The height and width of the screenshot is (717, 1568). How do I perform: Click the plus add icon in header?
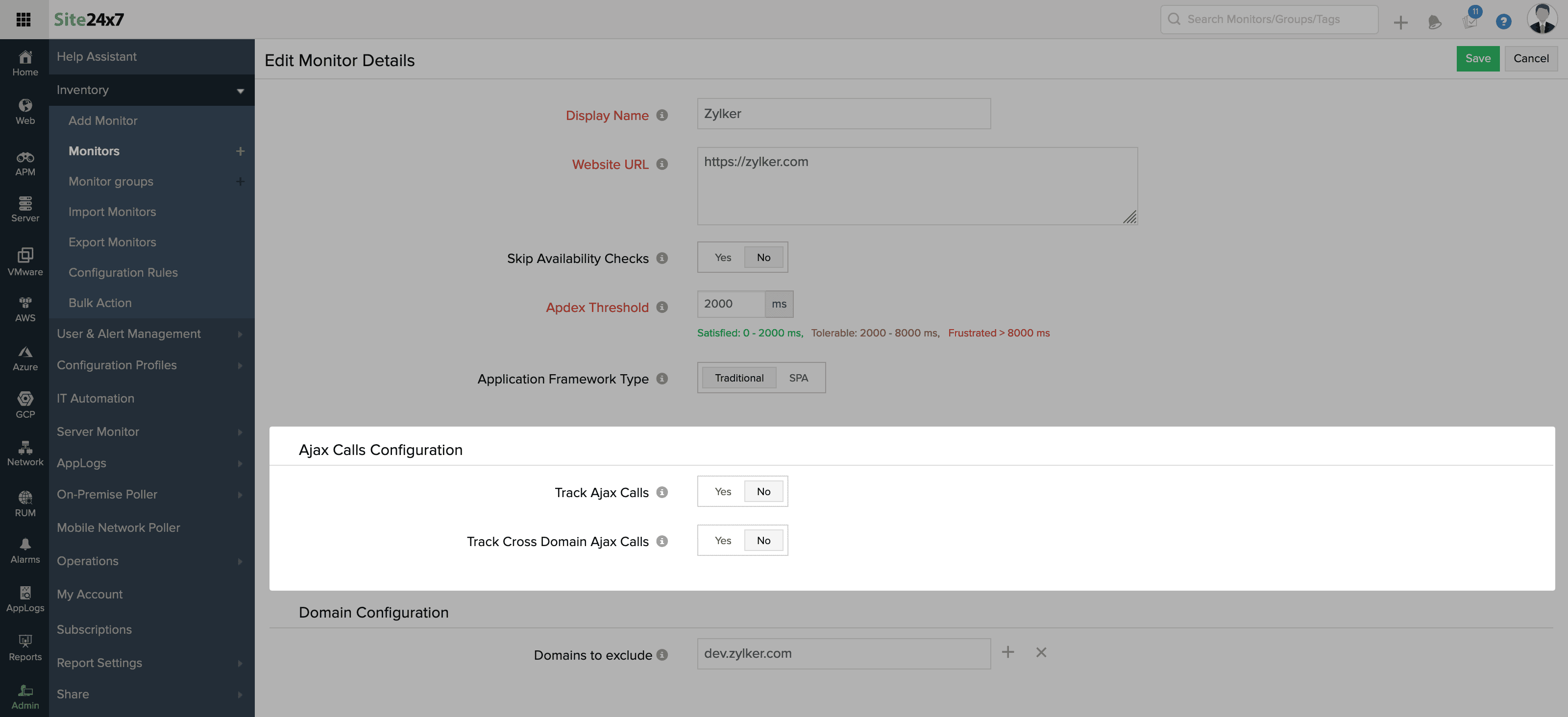(x=1400, y=22)
